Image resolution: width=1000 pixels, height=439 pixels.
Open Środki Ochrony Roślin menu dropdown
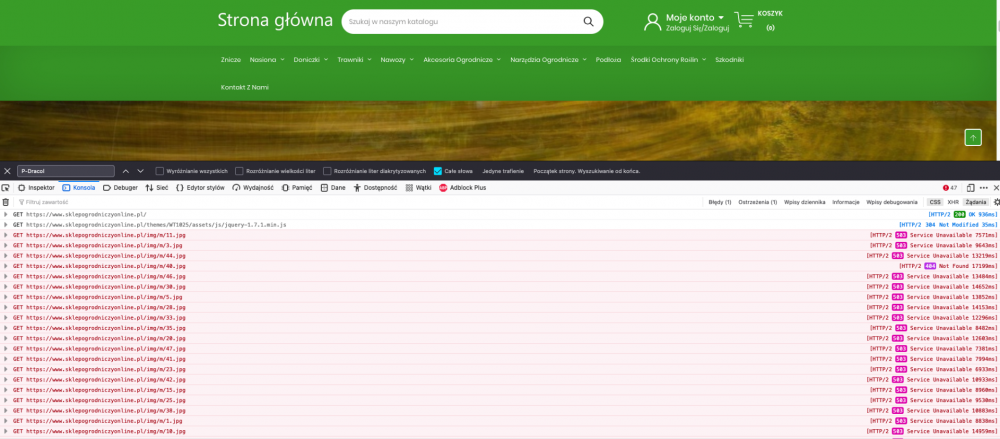point(668,59)
